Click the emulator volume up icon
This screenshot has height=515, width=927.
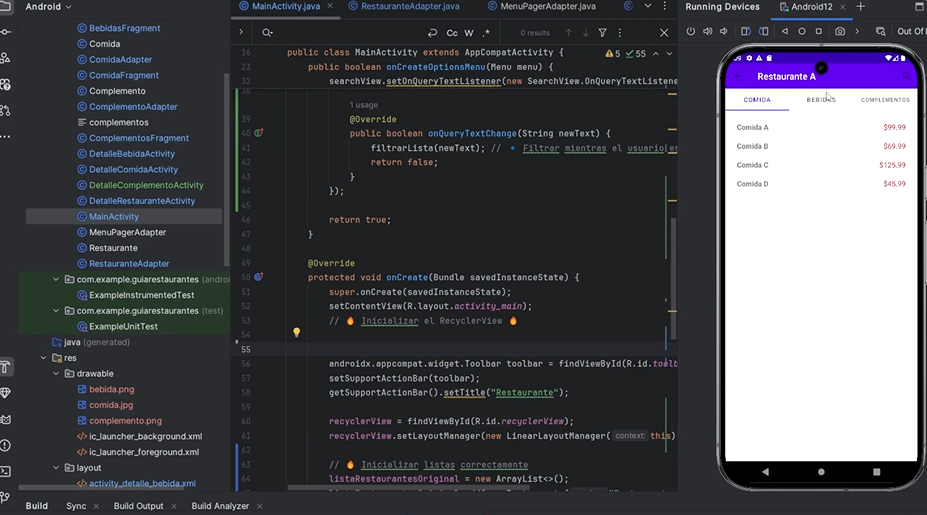707,31
